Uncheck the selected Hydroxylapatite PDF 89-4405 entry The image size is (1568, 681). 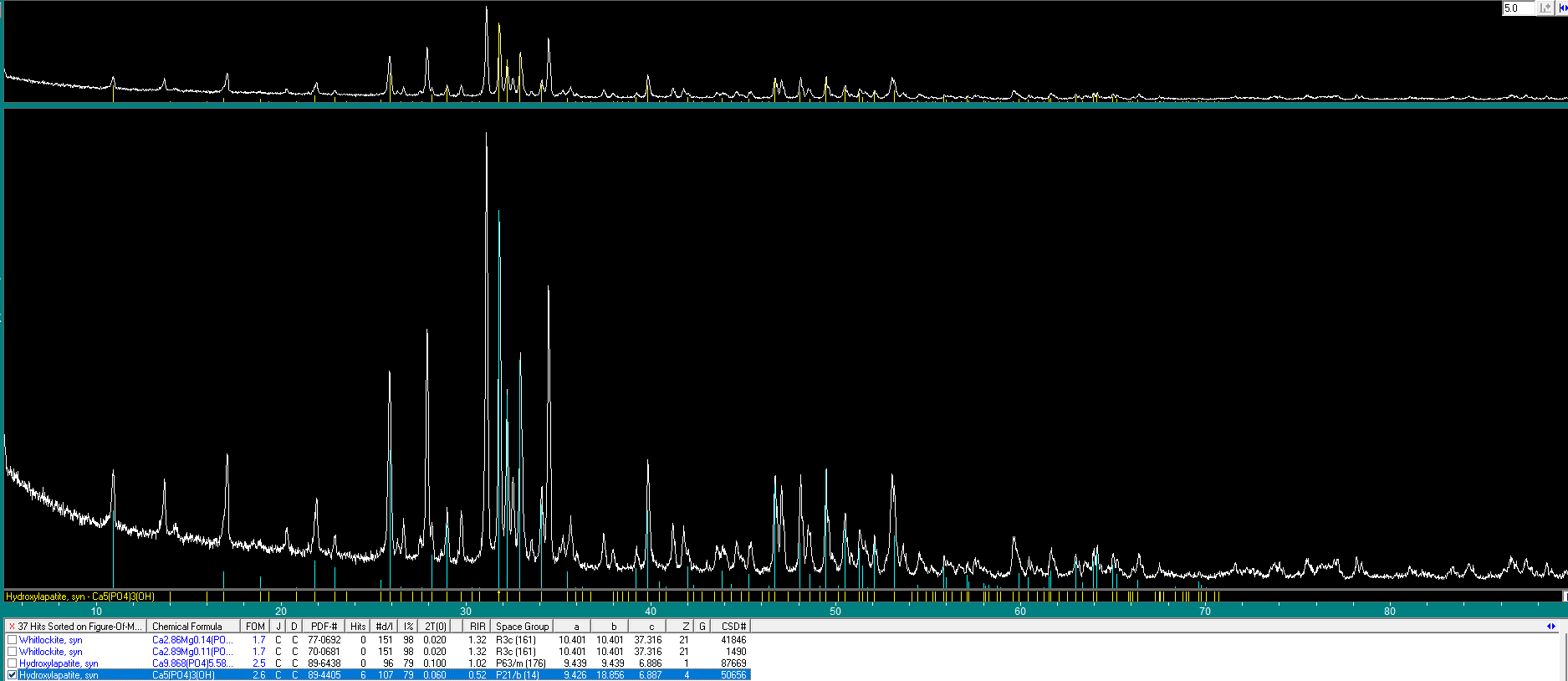pyautogui.click(x=12, y=675)
